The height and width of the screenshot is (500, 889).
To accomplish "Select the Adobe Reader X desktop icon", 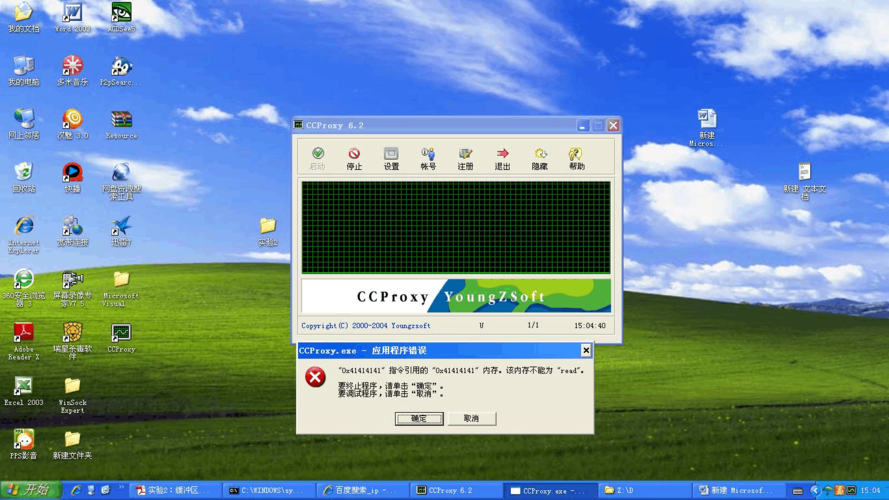I will point(23,338).
